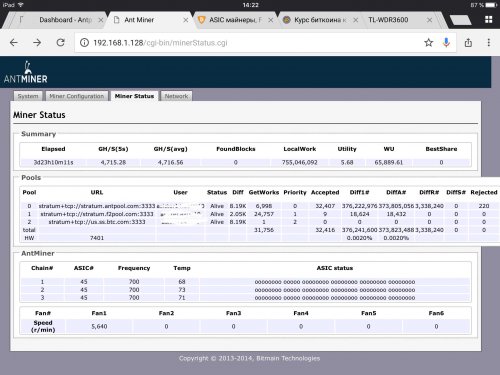This screenshot has width=500, height=375.
Task: Go back with the browser back arrow
Action: (14, 43)
